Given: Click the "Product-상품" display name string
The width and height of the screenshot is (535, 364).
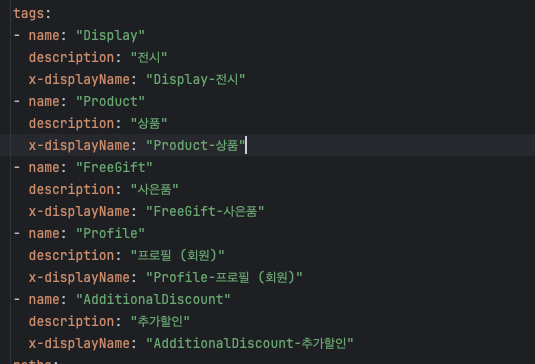Looking at the screenshot, I should 196,145.
